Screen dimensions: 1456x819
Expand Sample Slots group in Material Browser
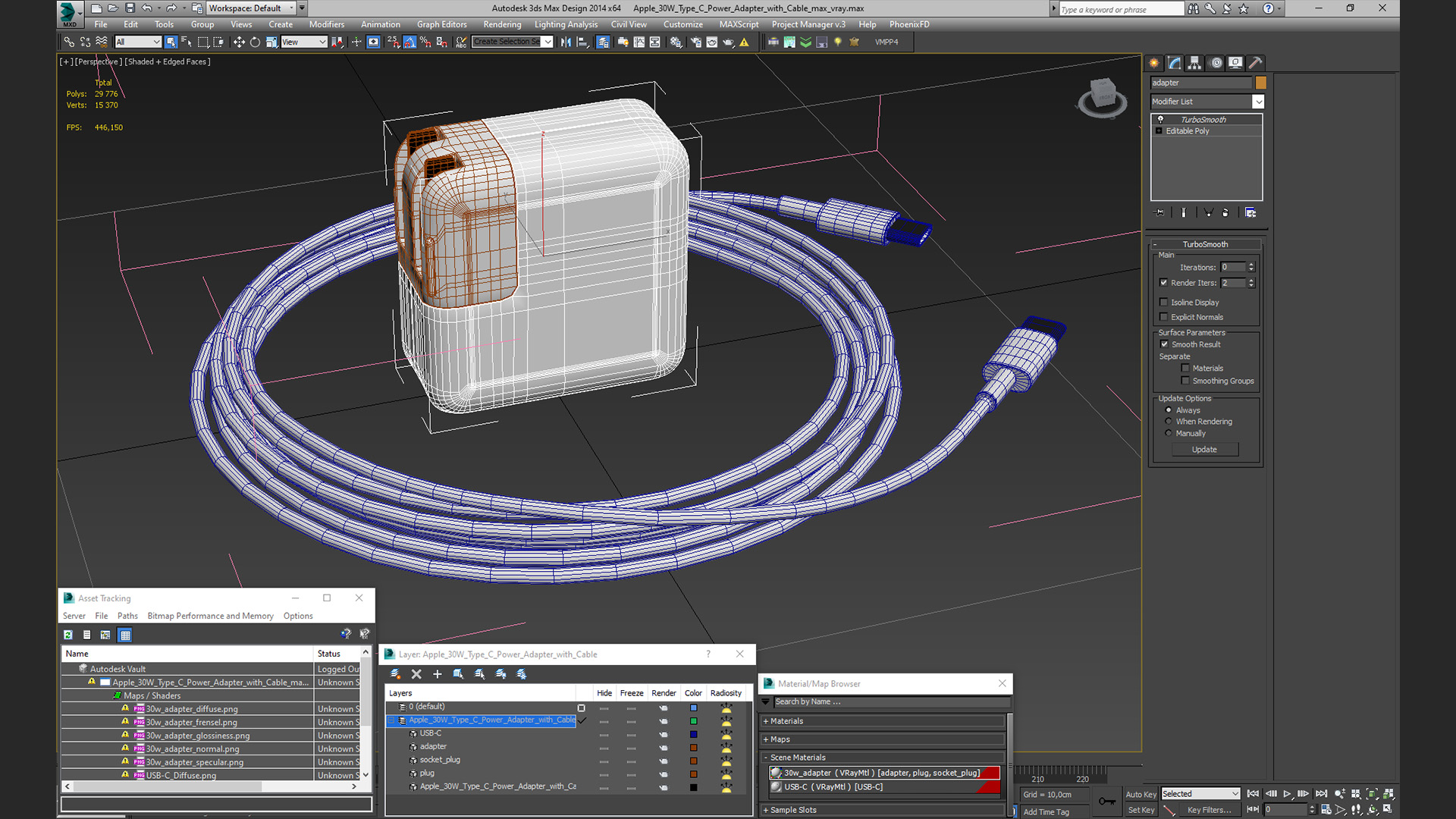pos(766,810)
